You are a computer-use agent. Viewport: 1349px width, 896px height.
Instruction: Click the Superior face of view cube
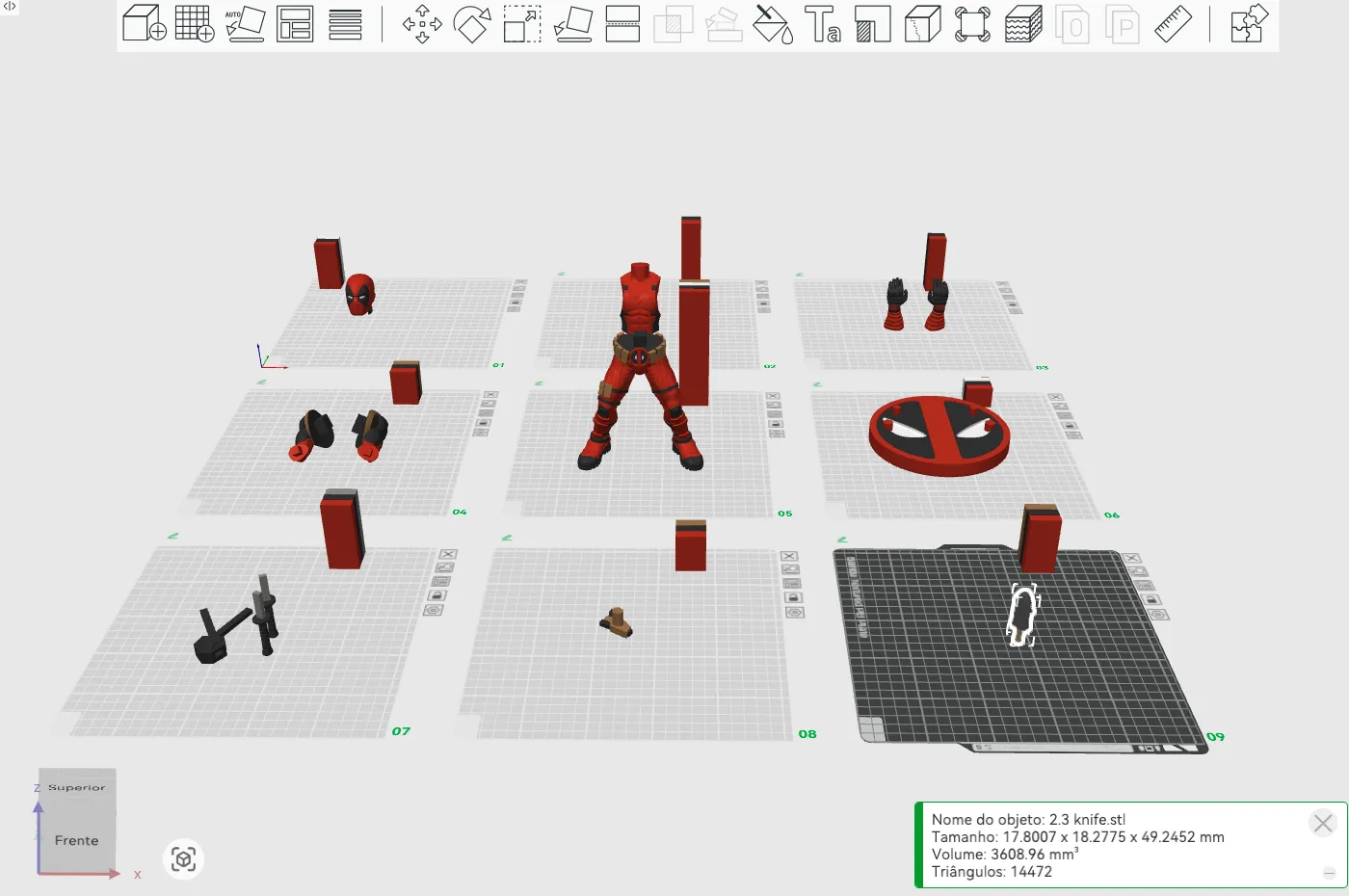click(x=76, y=787)
